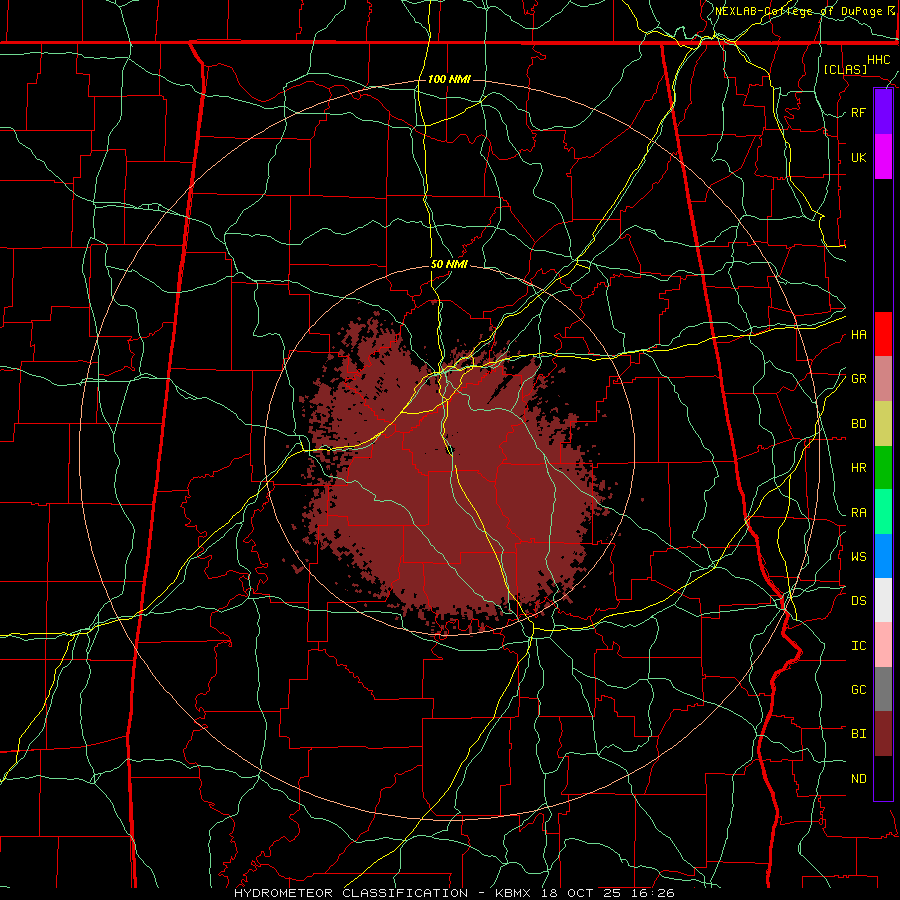This screenshot has width=900, height=900.
Task: Click the HHC product code label
Action: pos(879,60)
